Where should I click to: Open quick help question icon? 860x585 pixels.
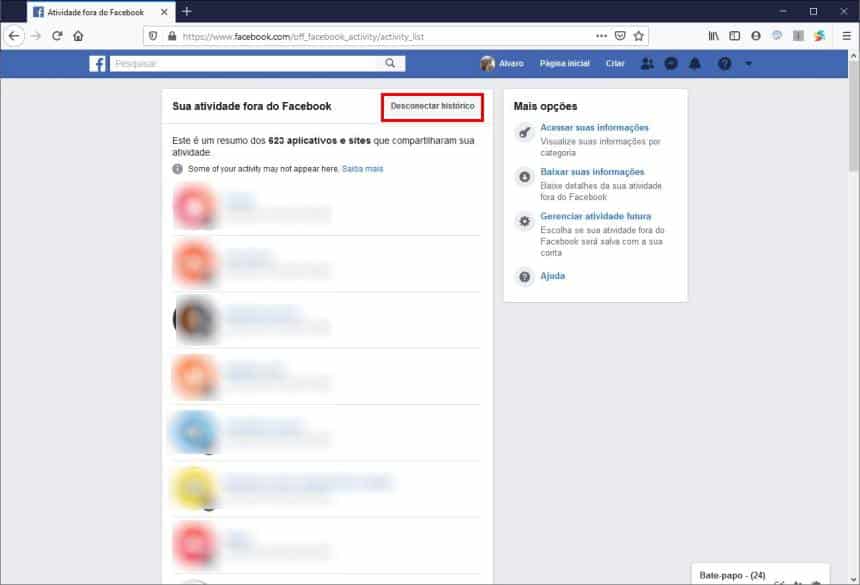pos(725,64)
